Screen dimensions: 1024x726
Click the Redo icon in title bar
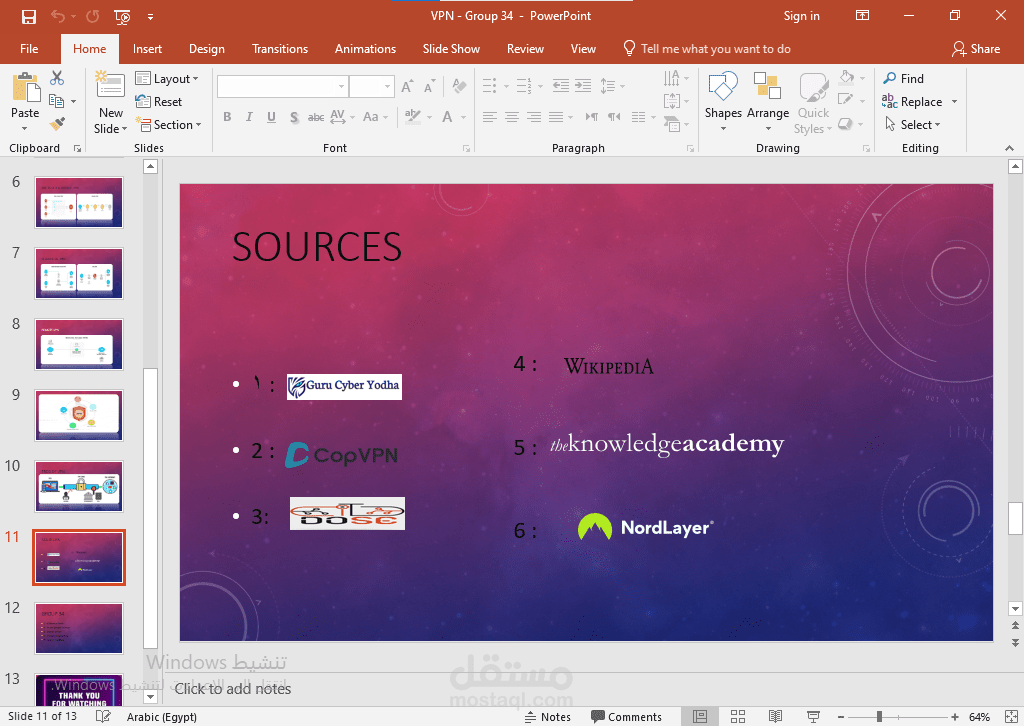[93, 16]
